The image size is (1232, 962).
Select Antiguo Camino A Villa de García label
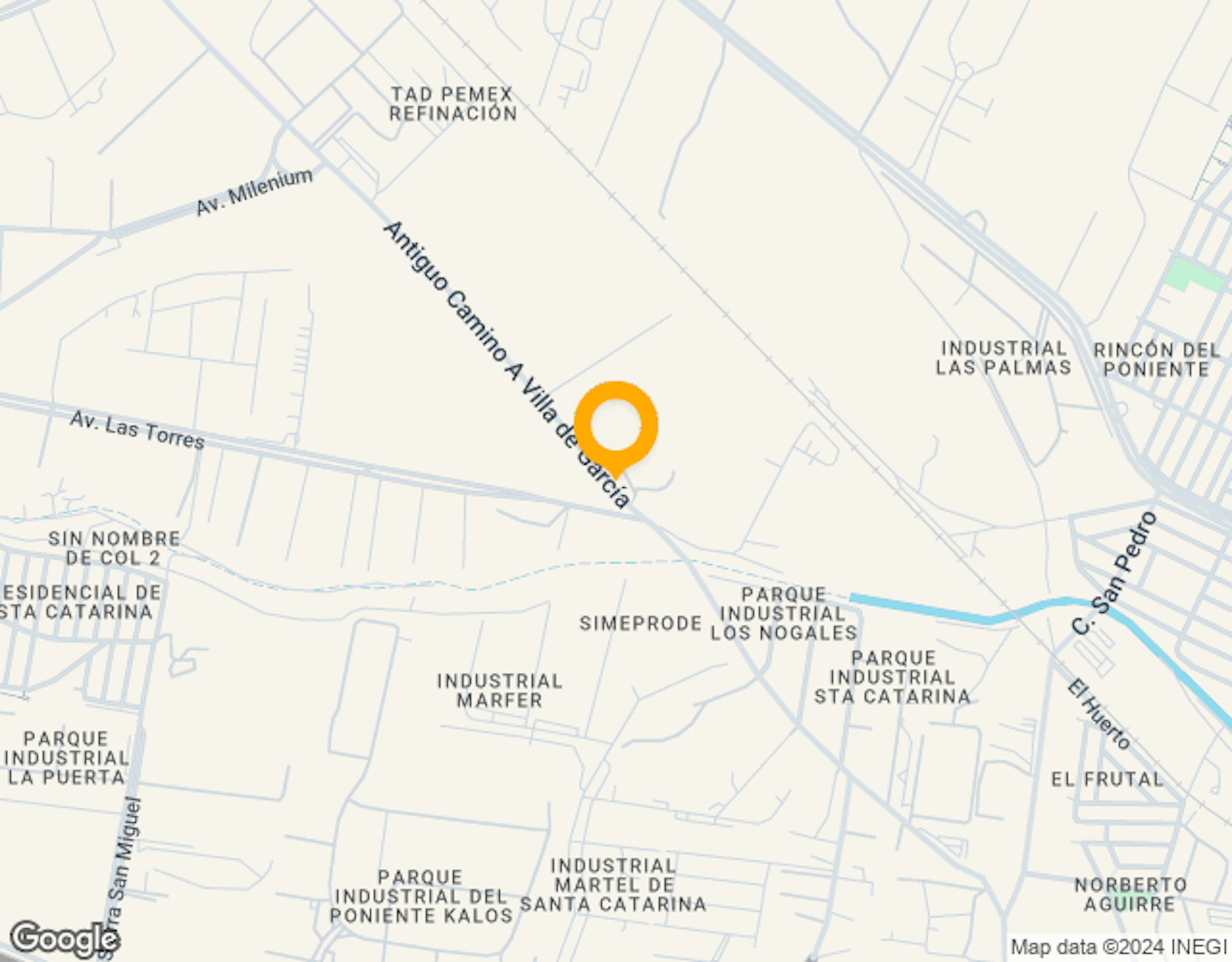(507, 364)
